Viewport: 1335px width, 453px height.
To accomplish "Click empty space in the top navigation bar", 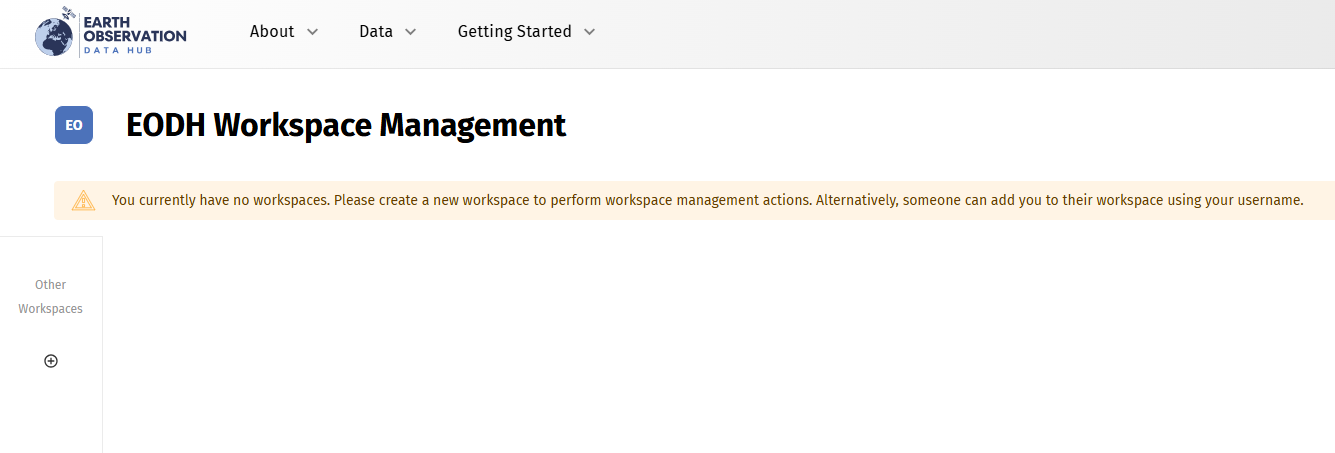I will pyautogui.click(x=950, y=33).
